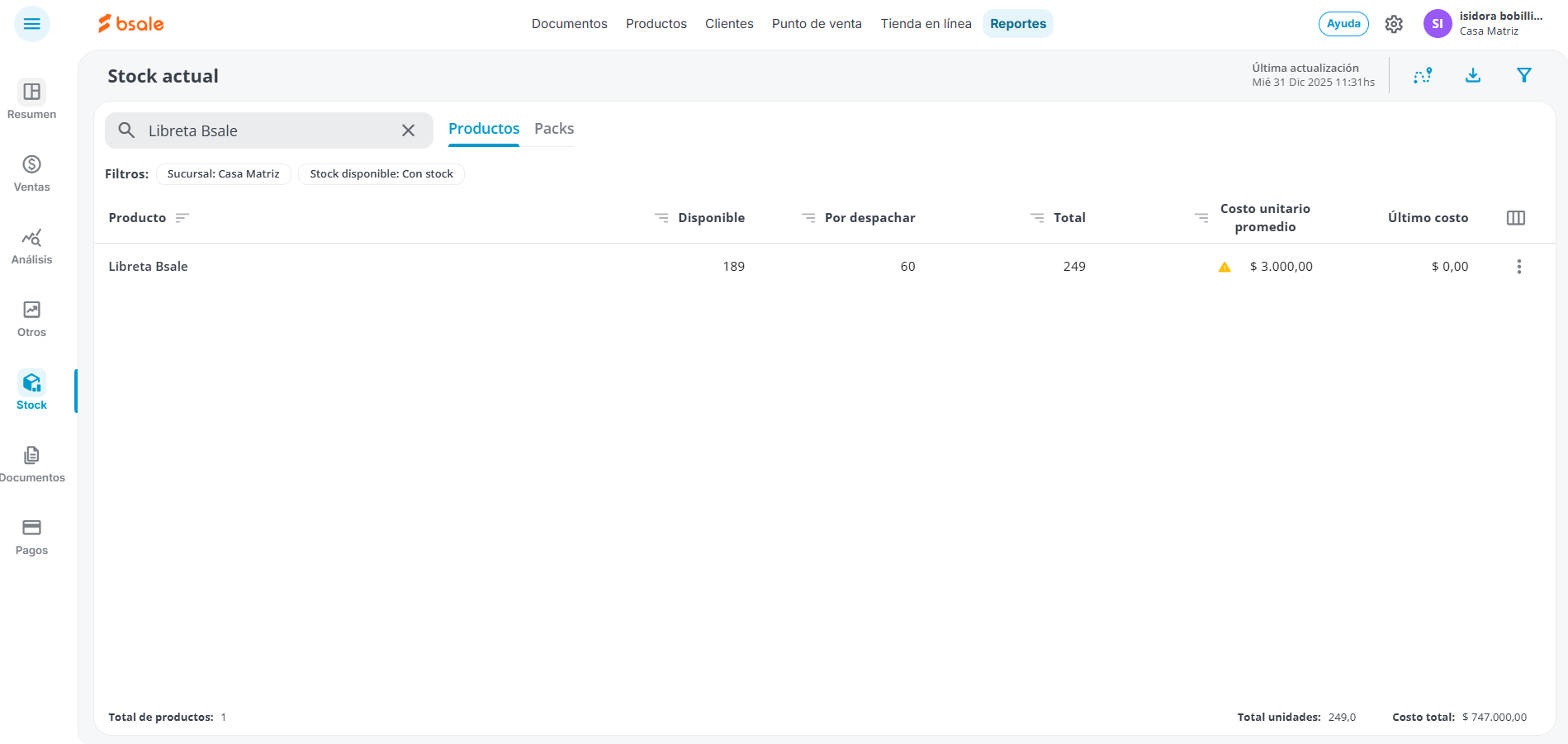The width and height of the screenshot is (1568, 744).
Task: Click the Ayuda help button
Action: (x=1343, y=24)
